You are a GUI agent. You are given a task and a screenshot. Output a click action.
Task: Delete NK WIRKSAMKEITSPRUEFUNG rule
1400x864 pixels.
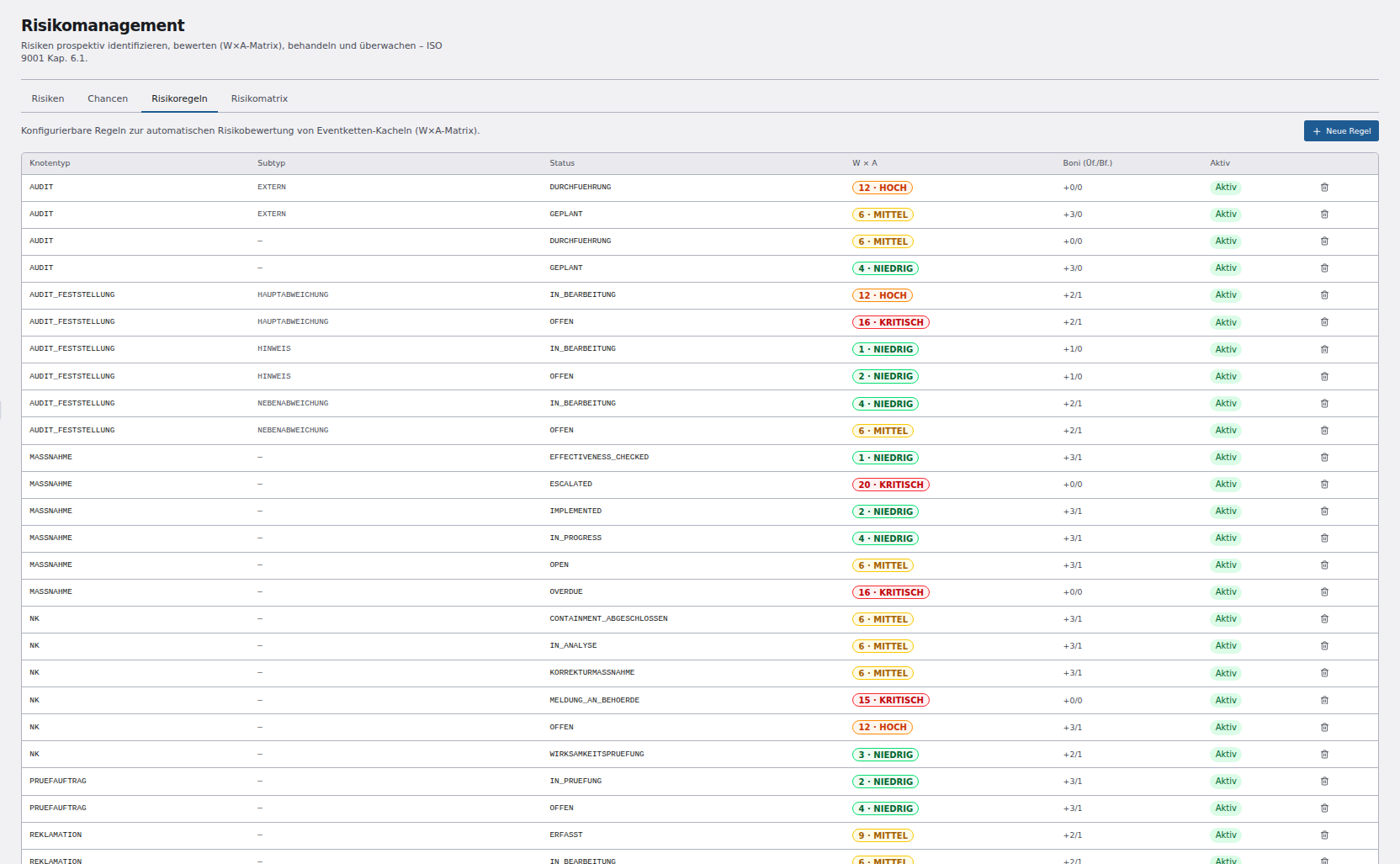tap(1324, 755)
